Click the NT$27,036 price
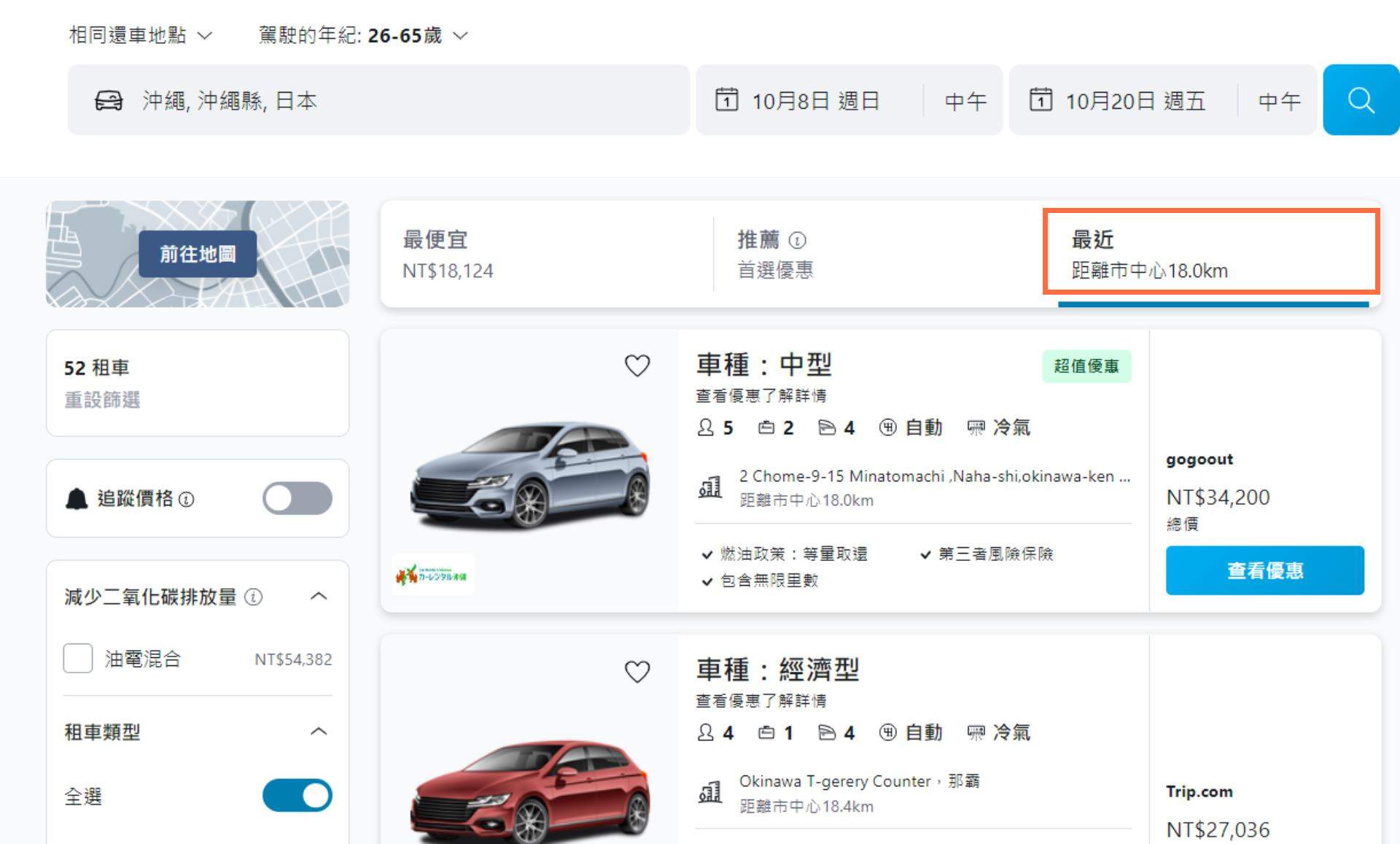 click(x=1218, y=829)
